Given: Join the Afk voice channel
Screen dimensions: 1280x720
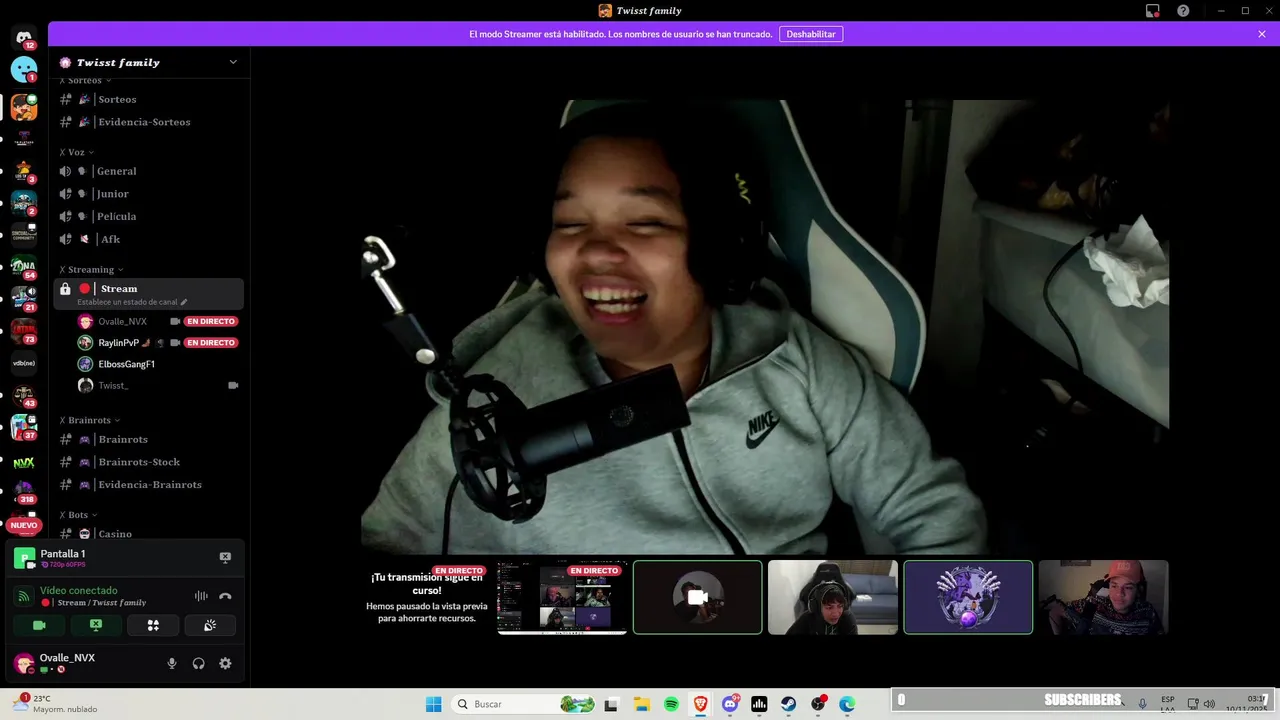Looking at the screenshot, I should (148, 239).
